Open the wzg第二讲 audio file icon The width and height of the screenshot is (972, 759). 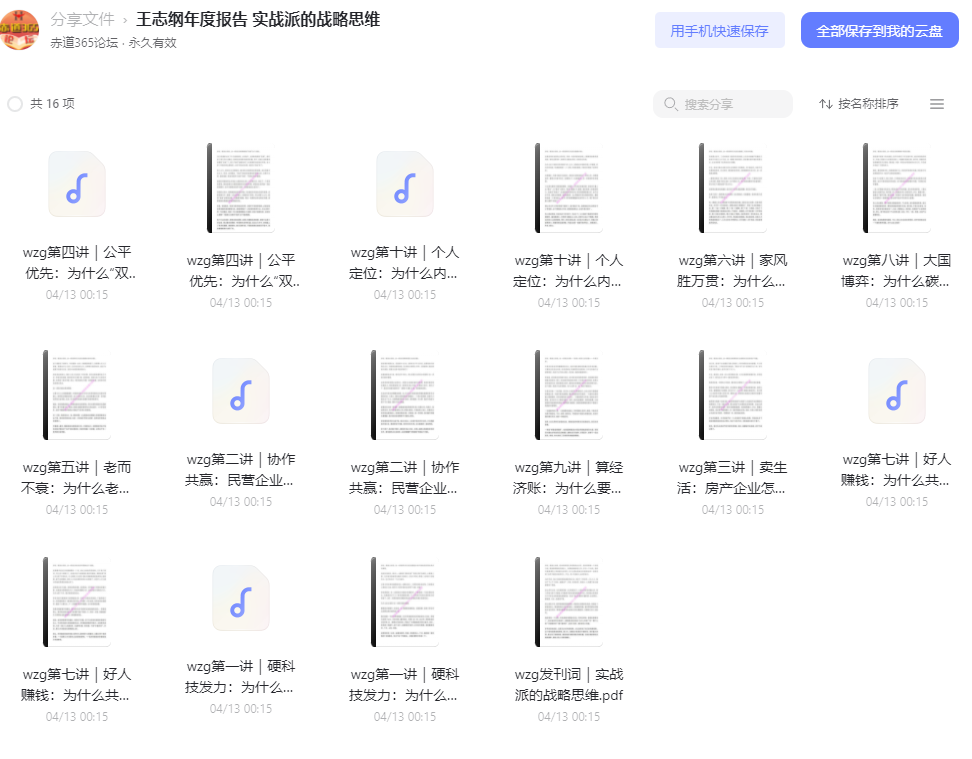(241, 391)
